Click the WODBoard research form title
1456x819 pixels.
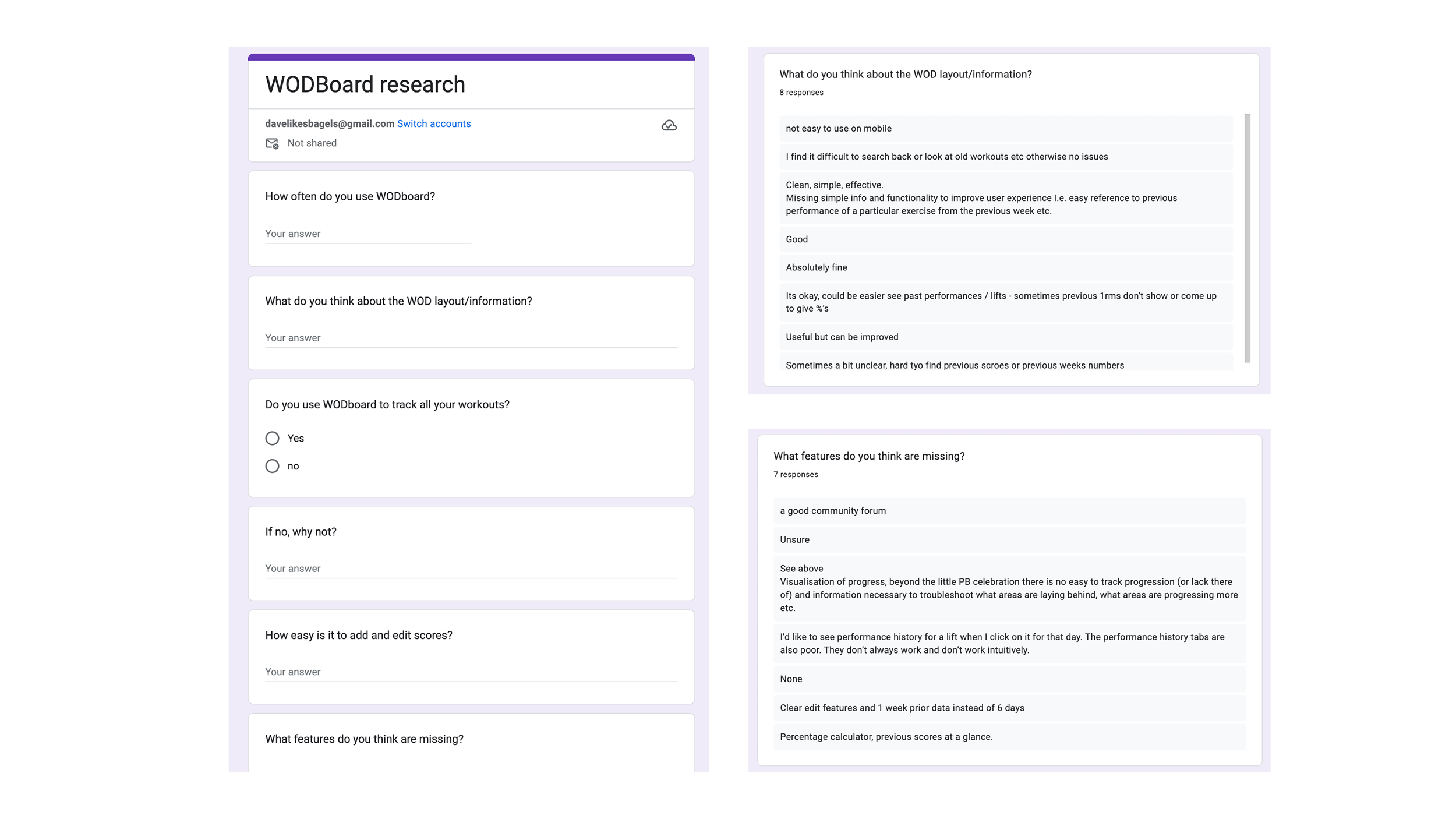tap(365, 84)
